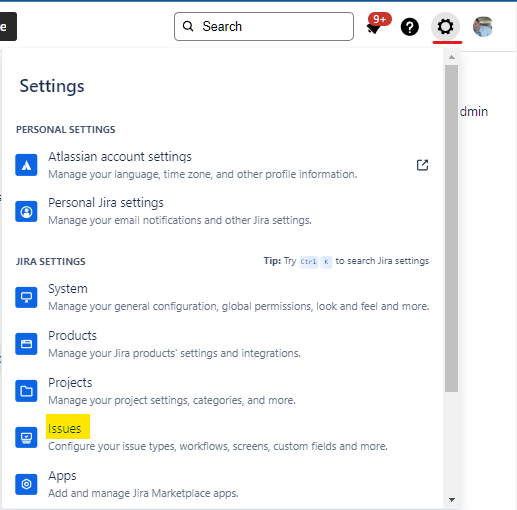Click the Personal Jira settings person icon

26,211
